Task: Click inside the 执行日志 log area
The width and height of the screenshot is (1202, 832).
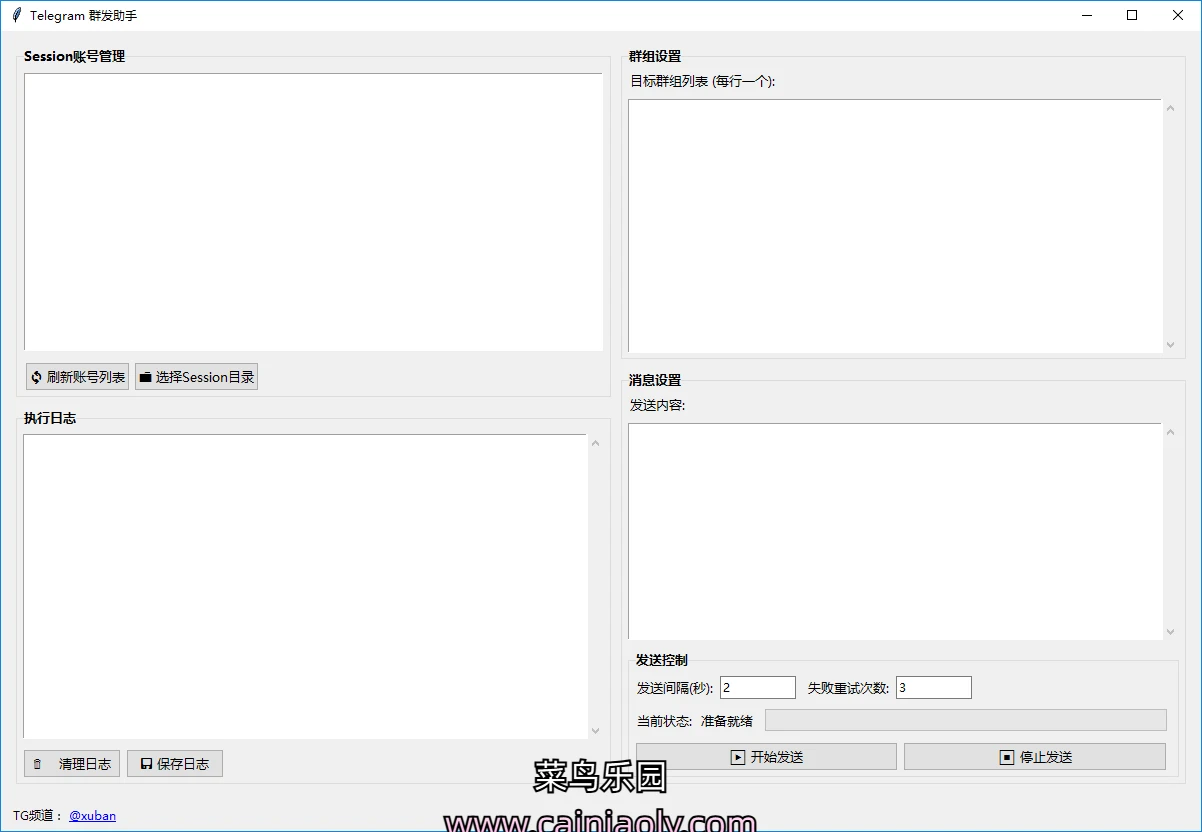Action: 305,586
